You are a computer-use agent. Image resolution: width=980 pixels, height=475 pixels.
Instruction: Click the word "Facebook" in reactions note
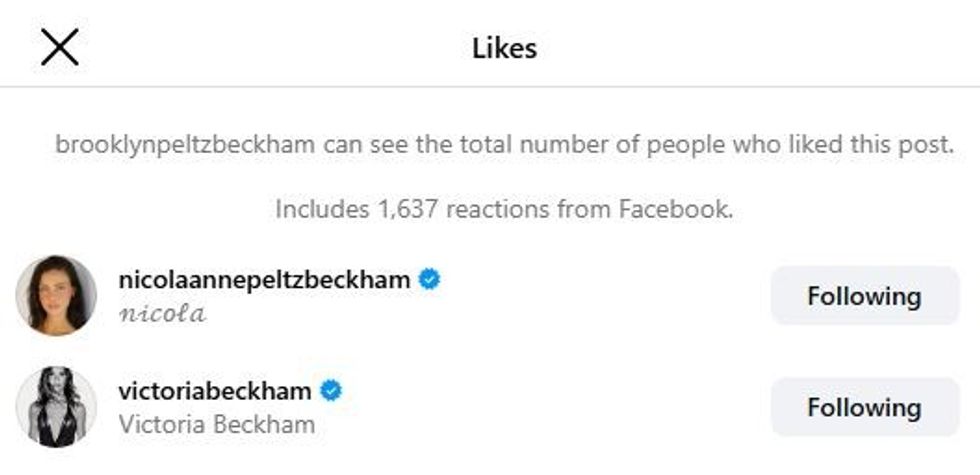click(675, 210)
